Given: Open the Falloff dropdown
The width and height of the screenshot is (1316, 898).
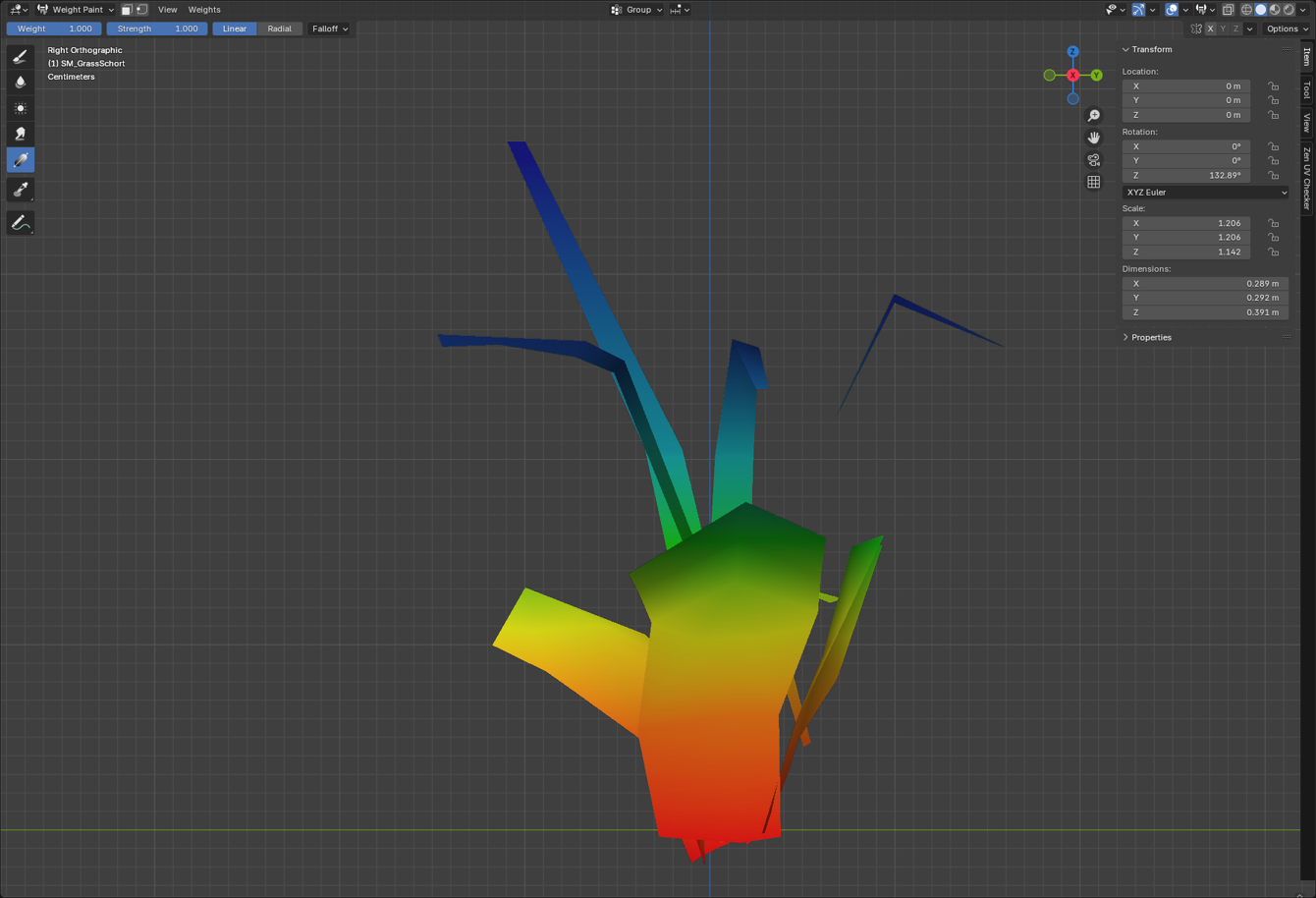Looking at the screenshot, I should pyautogui.click(x=330, y=29).
